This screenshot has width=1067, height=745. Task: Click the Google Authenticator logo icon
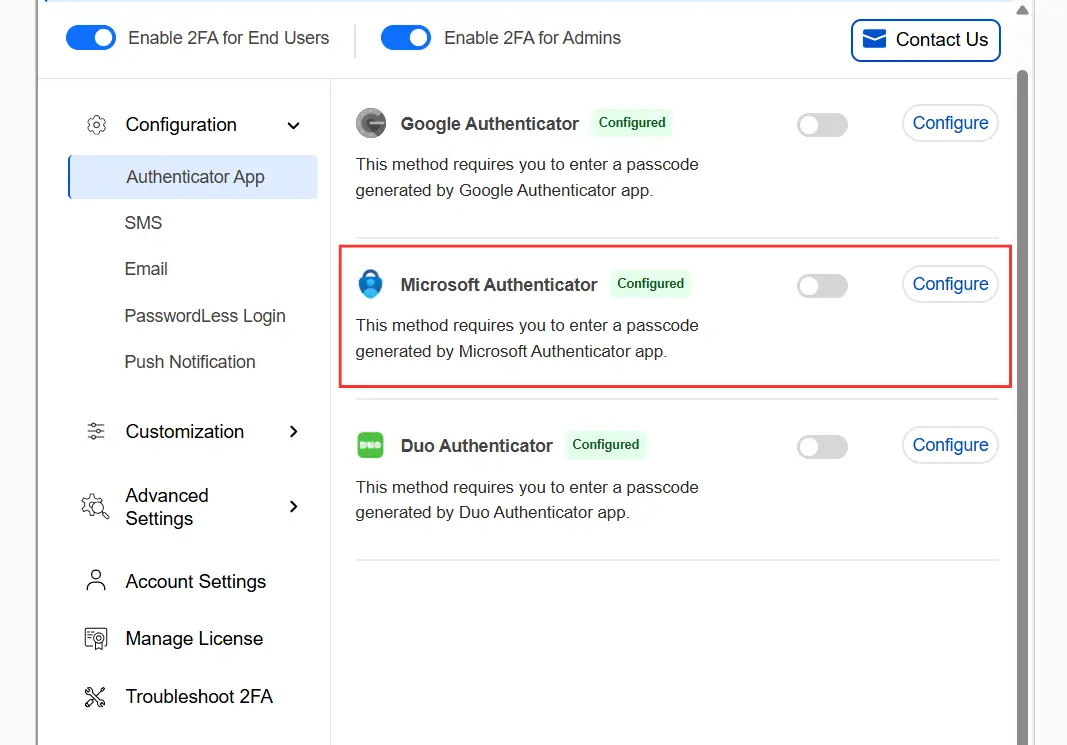point(371,123)
